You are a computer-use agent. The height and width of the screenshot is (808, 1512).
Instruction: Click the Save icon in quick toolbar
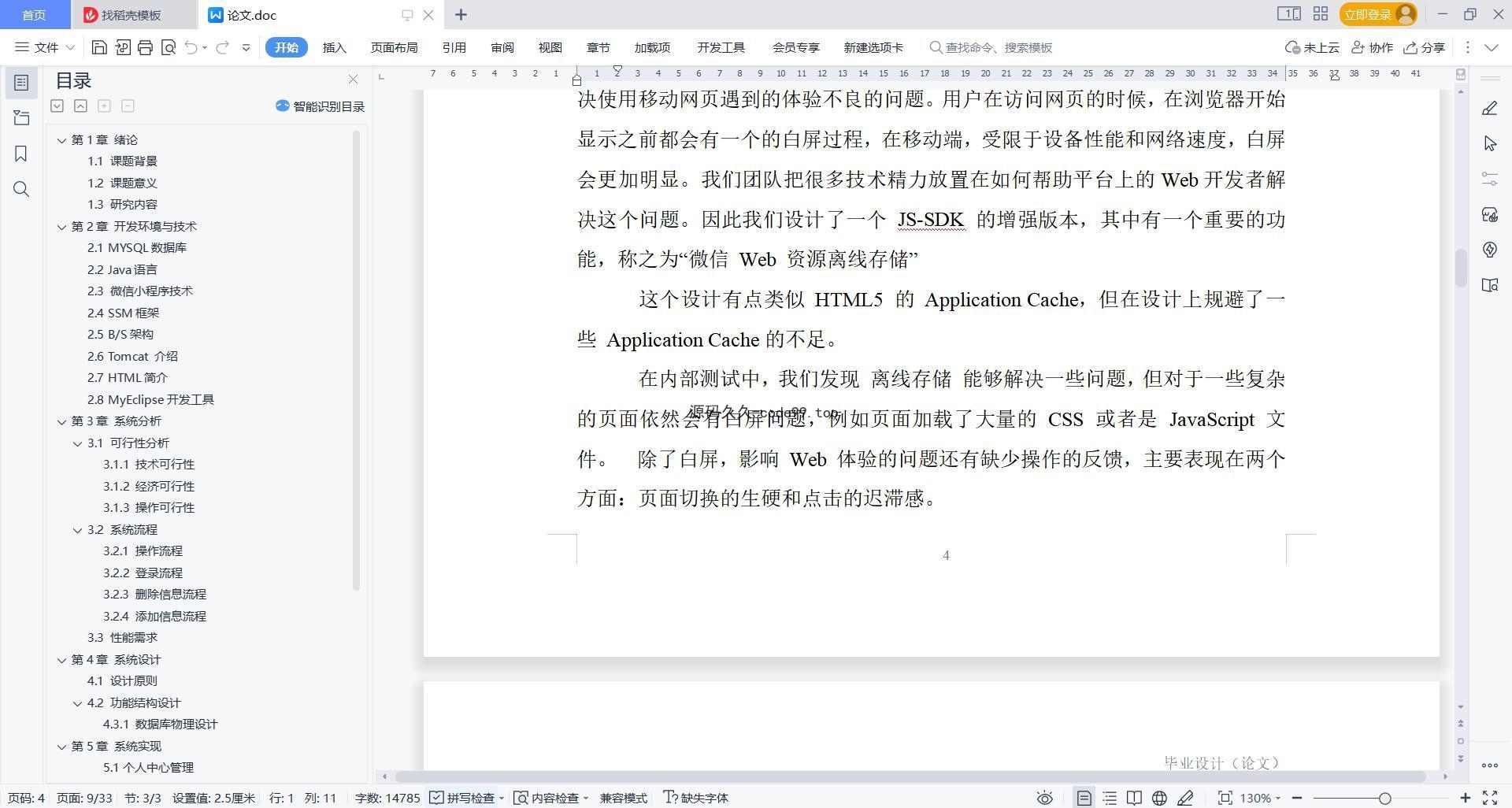tap(99, 47)
